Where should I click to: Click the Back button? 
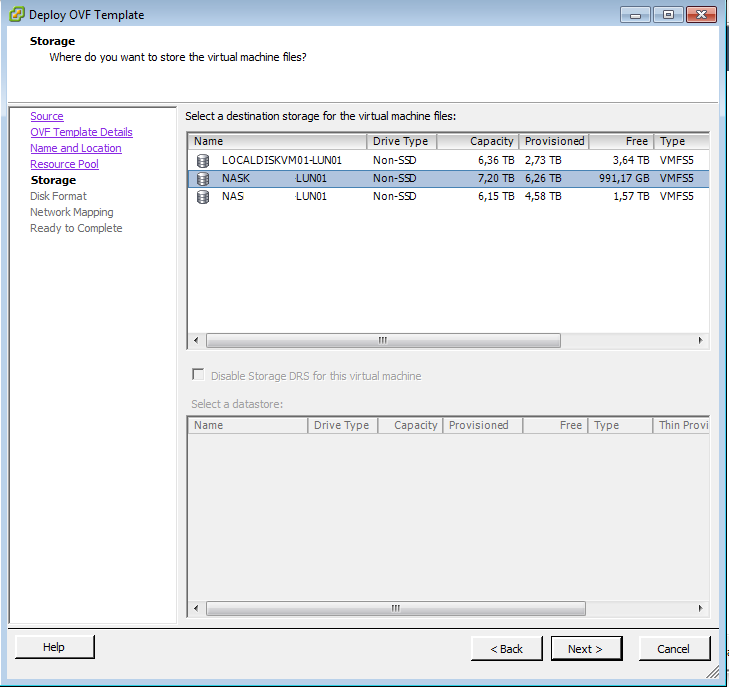(506, 648)
